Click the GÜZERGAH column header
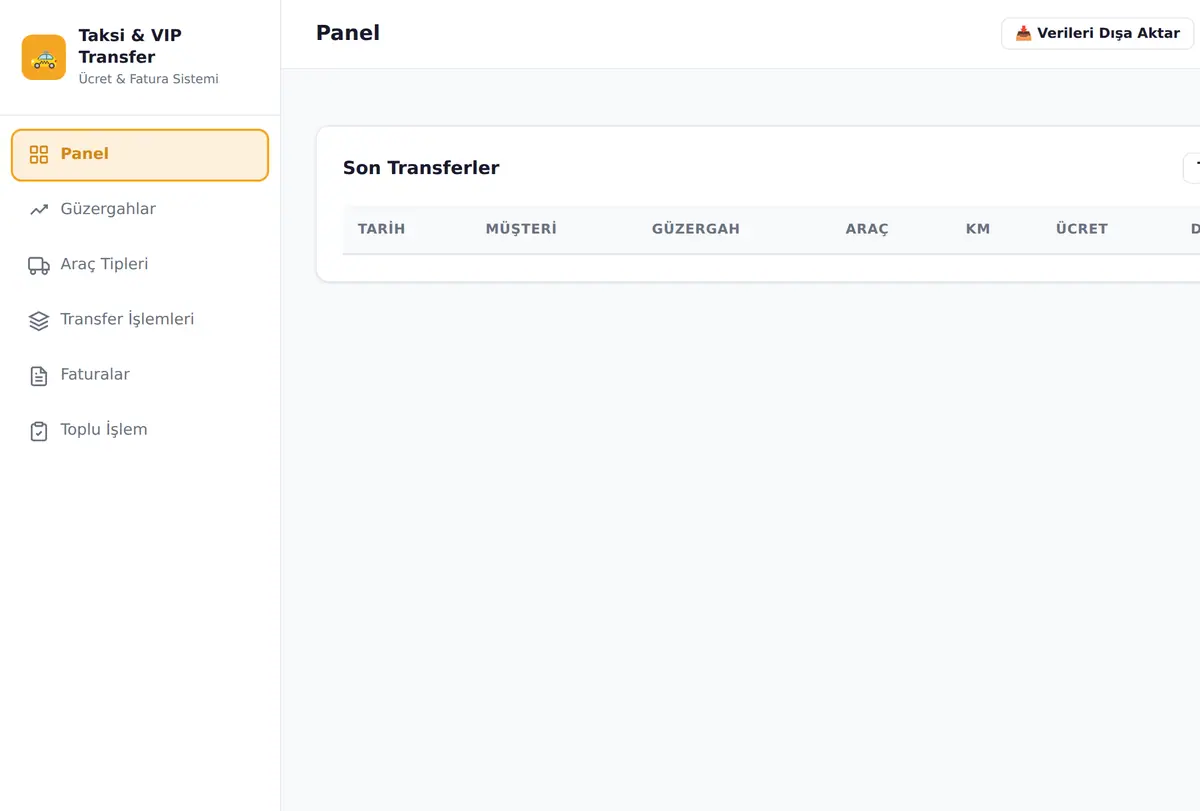 click(696, 229)
